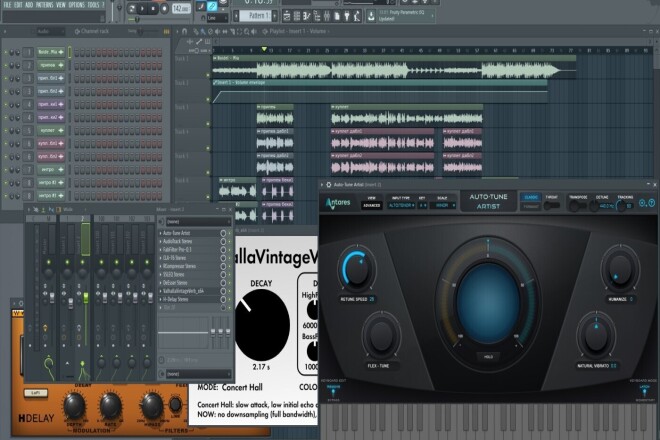Image resolution: width=660 pixels, height=440 pixels.
Task: Expand RCompressor Stereo effect slot
Action: click(161, 266)
